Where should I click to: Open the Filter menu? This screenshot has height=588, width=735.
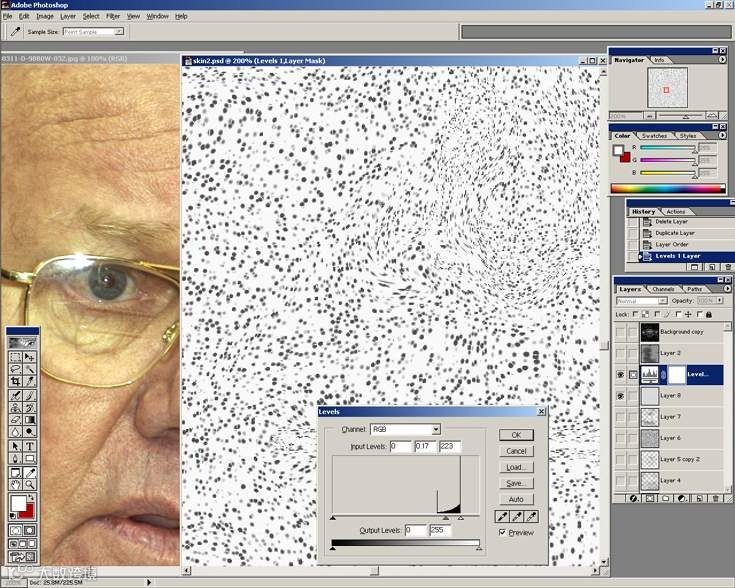113,16
